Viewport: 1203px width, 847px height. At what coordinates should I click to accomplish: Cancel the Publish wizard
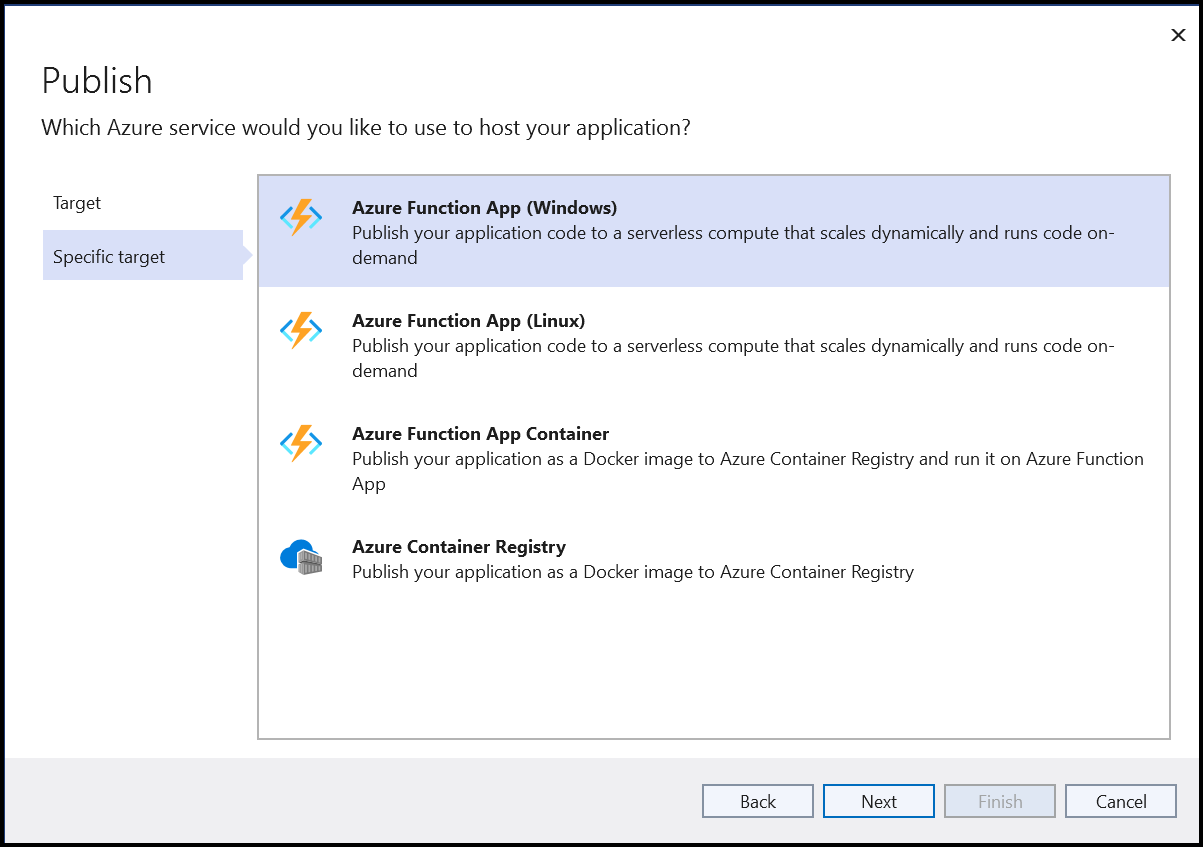[1120, 800]
